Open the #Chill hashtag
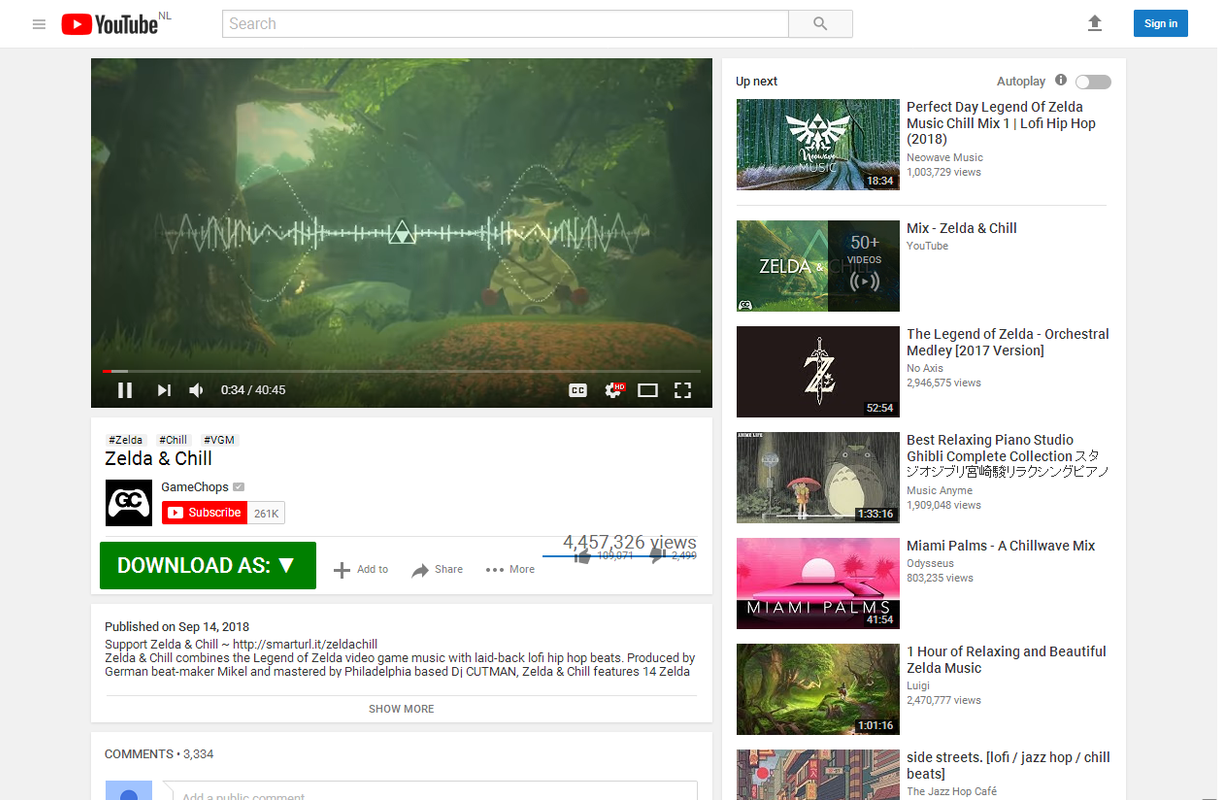The width and height of the screenshot is (1218, 800). pos(173,440)
